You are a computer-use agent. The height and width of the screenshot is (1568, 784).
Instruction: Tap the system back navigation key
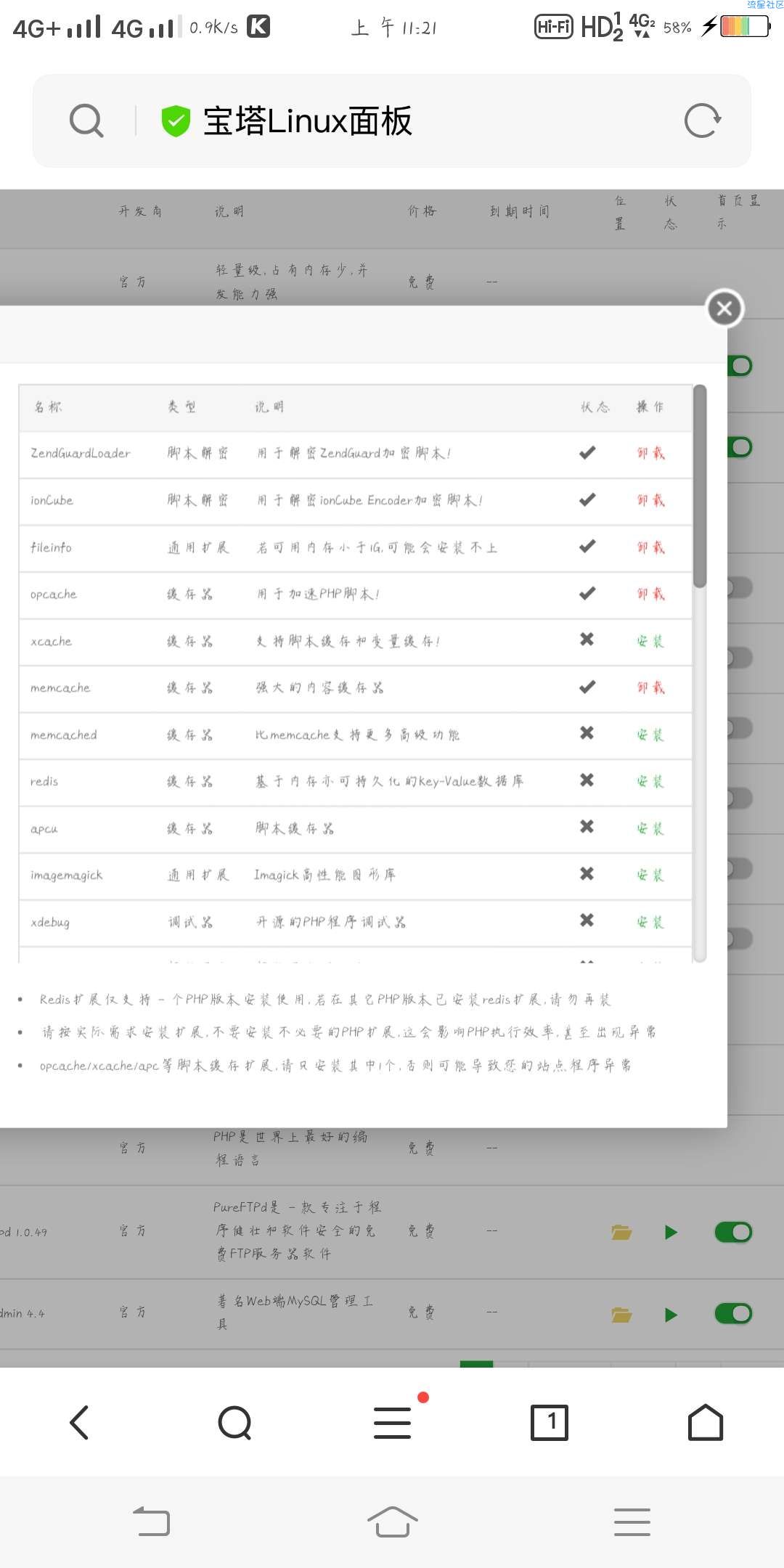click(152, 1522)
